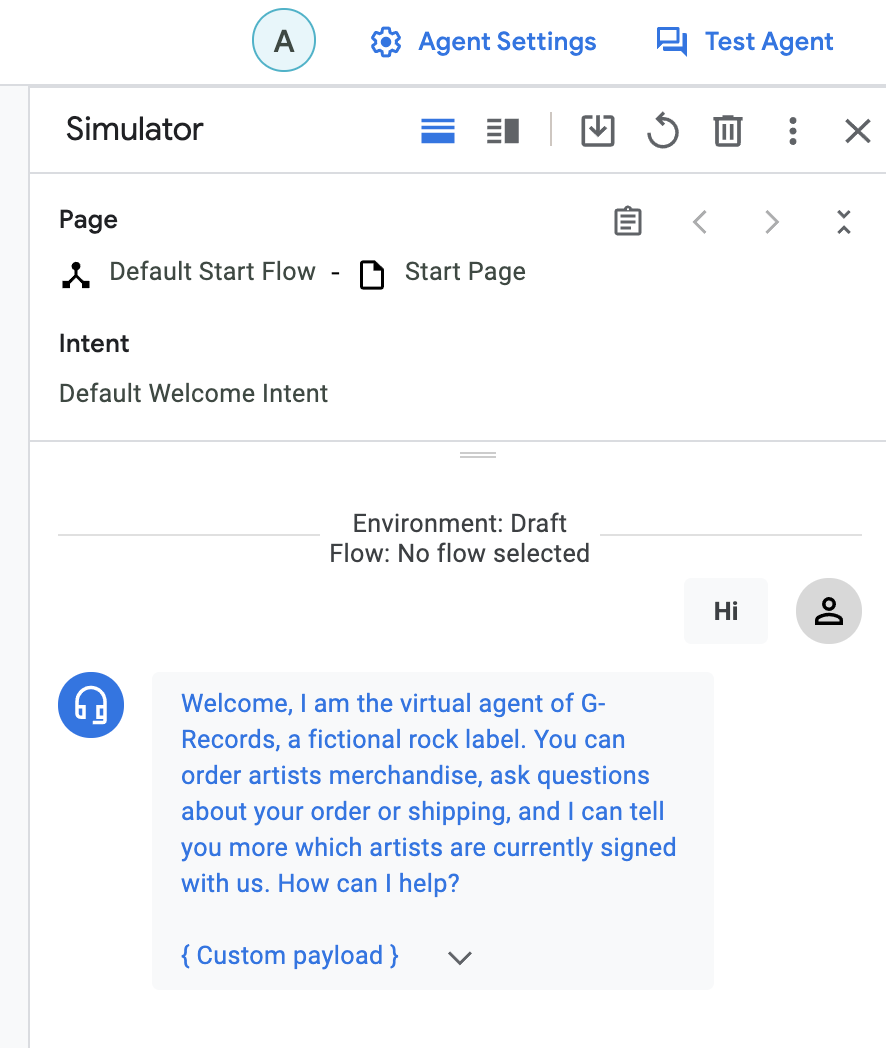Open the simulator three-dot more options menu
The height and width of the screenshot is (1048, 886).
pyautogui.click(x=792, y=131)
